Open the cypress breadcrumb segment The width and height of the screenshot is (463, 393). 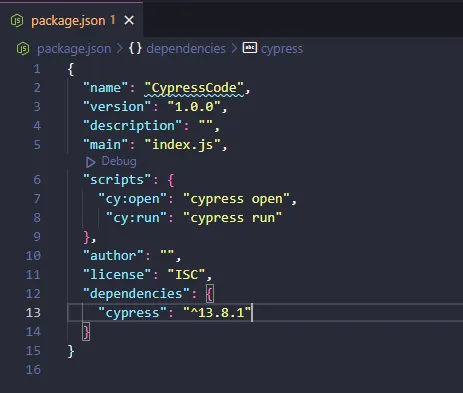(282, 49)
